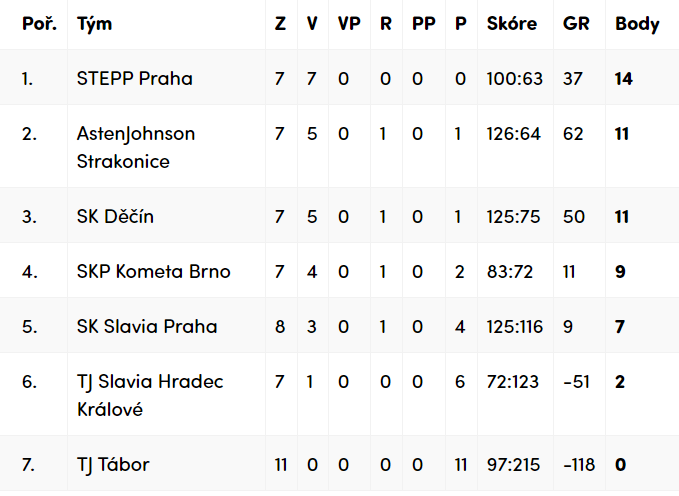The image size is (679, 496).
Task: Click the Z column header
Action: pos(281,24)
